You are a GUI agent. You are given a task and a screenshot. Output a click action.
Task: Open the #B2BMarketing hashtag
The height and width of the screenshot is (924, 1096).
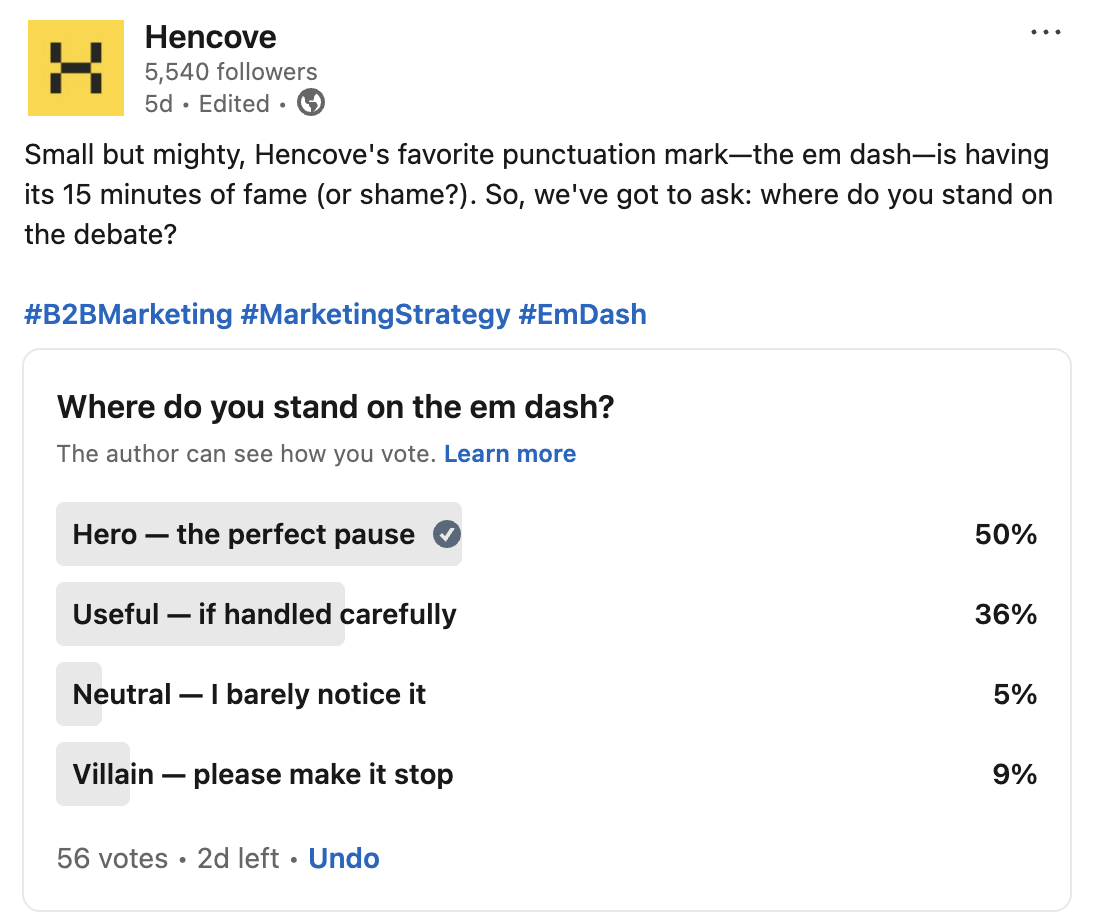pyautogui.click(x=126, y=314)
